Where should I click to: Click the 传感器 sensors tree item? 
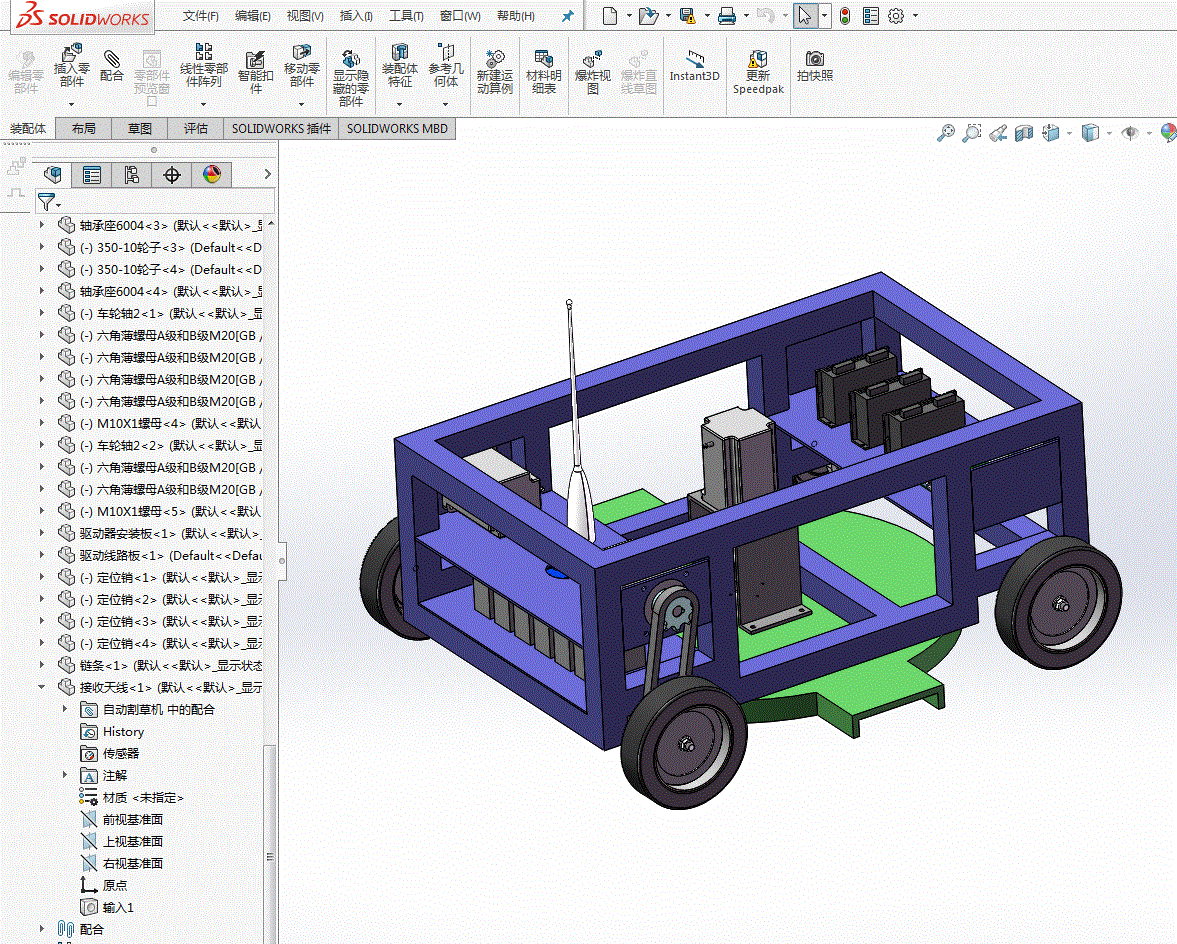point(121,753)
